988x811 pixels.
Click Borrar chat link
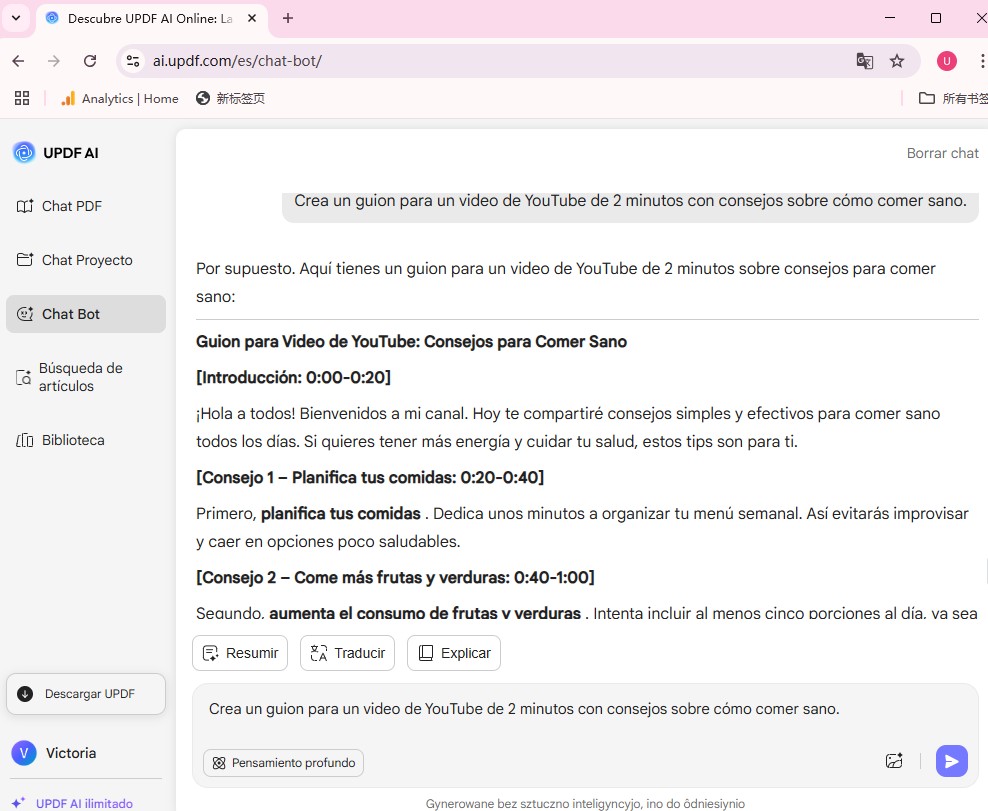(942, 153)
